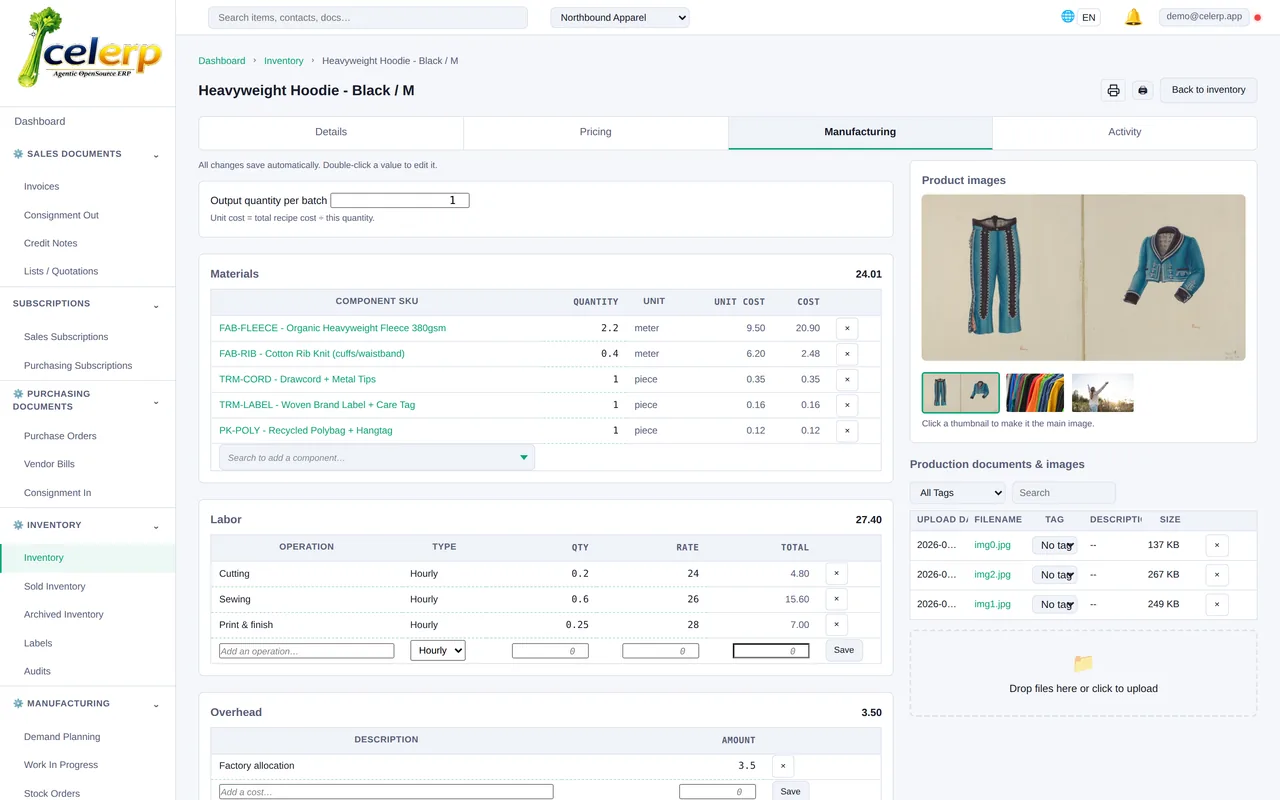Remove the FAB-FLEECE material row
Image resolution: width=1280 pixels, height=800 pixels.
coord(847,328)
